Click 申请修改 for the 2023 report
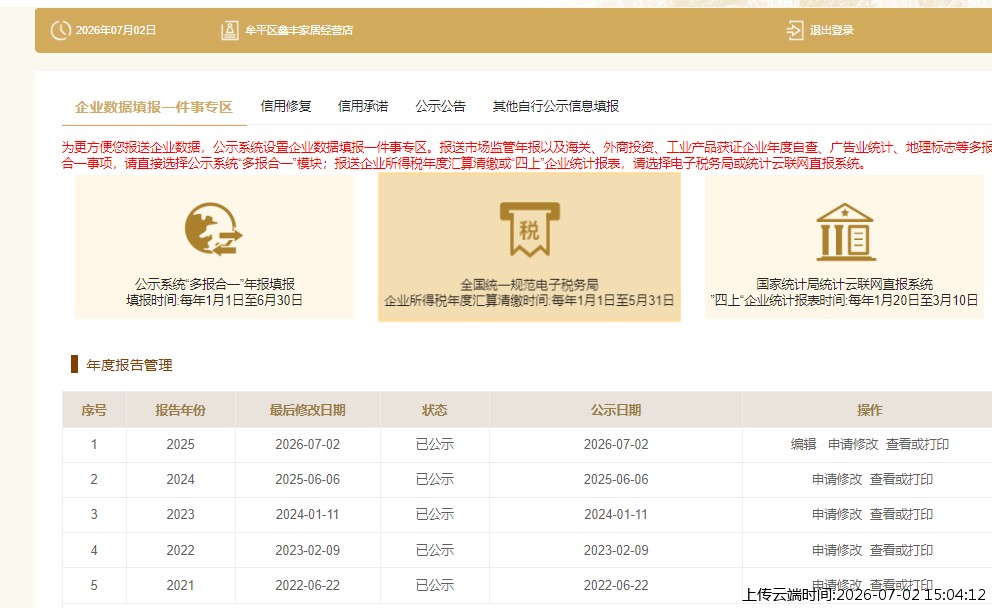This screenshot has height=608, width=992. click(x=837, y=514)
